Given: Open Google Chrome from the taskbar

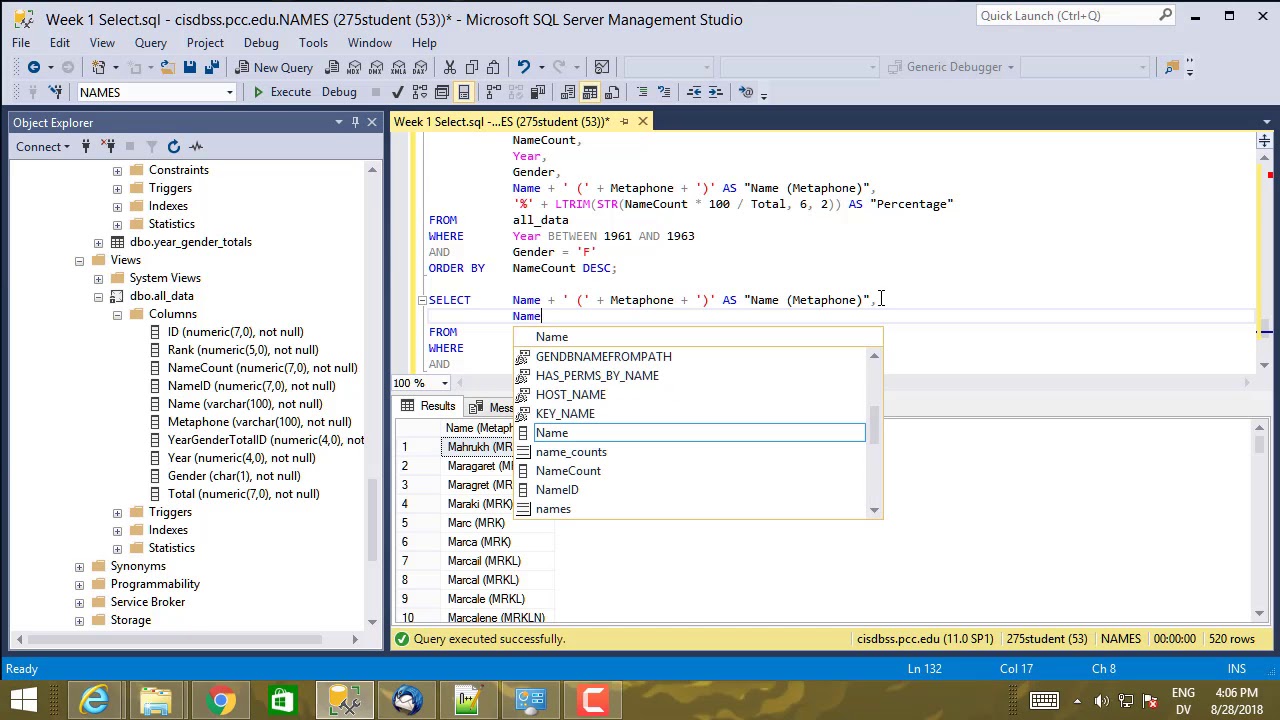Looking at the screenshot, I should tap(220, 698).
